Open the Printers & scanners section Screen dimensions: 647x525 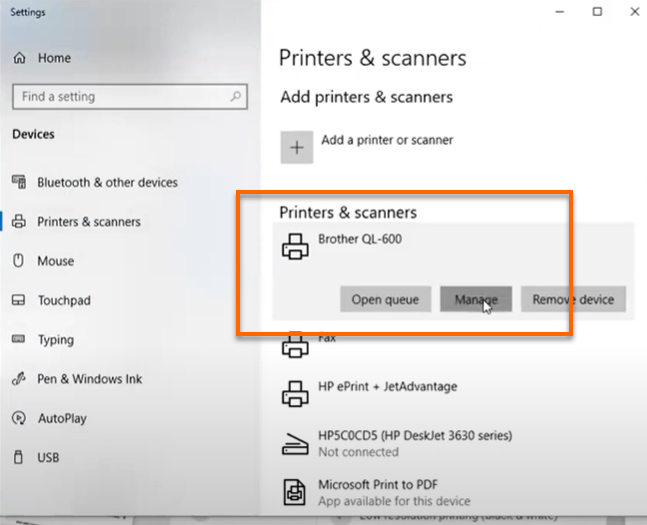tap(88, 222)
